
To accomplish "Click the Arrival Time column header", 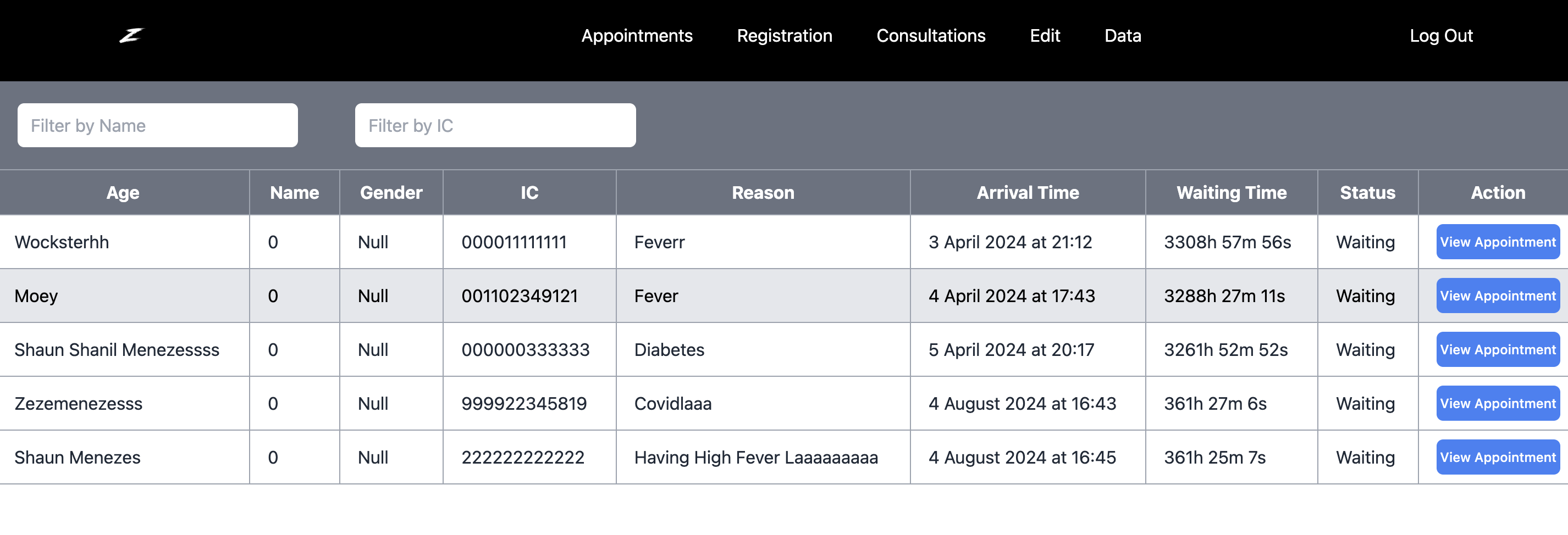I will click(1028, 193).
